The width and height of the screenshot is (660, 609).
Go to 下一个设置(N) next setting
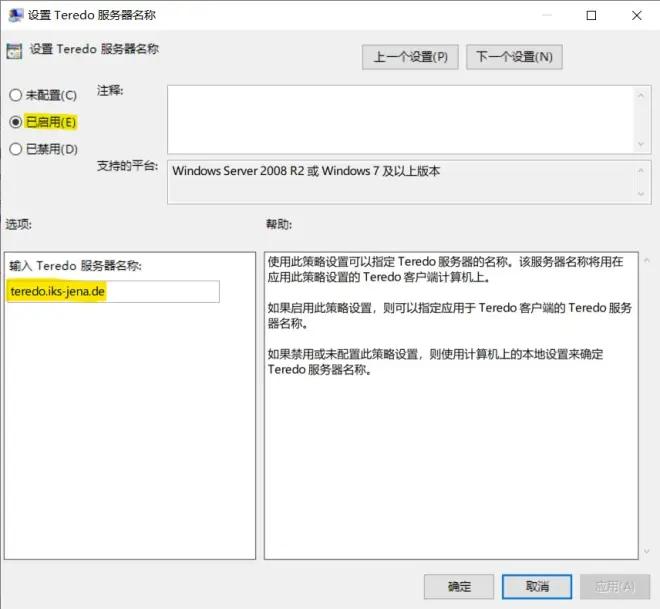point(514,57)
